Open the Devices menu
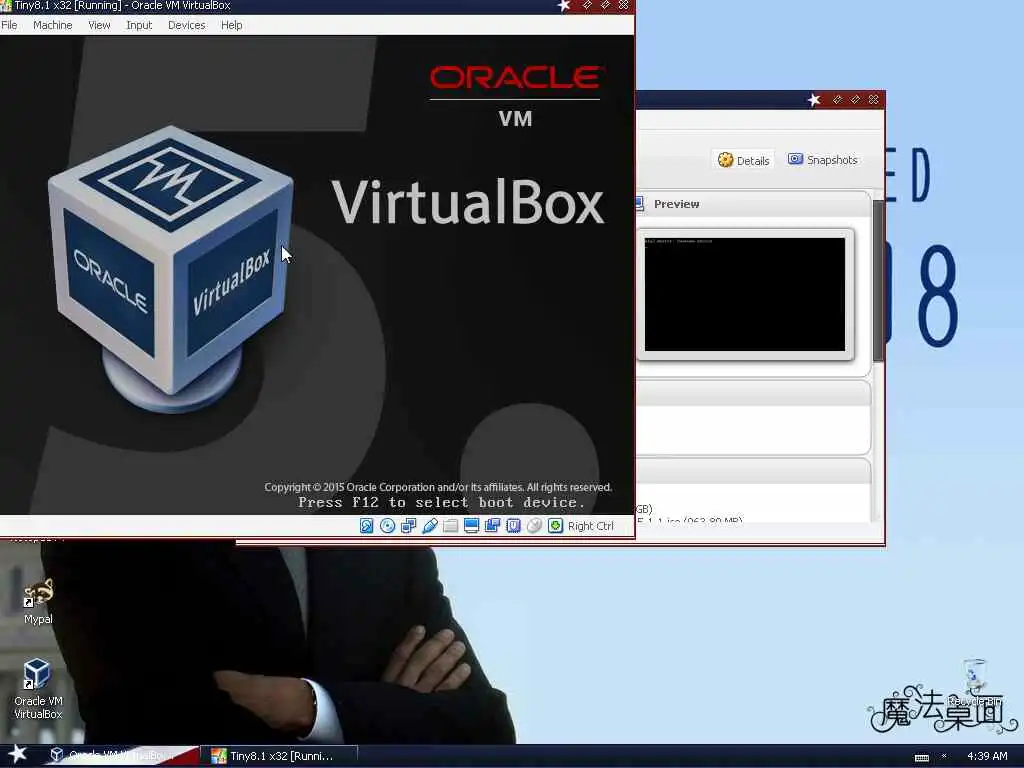The height and width of the screenshot is (768, 1024). [186, 25]
